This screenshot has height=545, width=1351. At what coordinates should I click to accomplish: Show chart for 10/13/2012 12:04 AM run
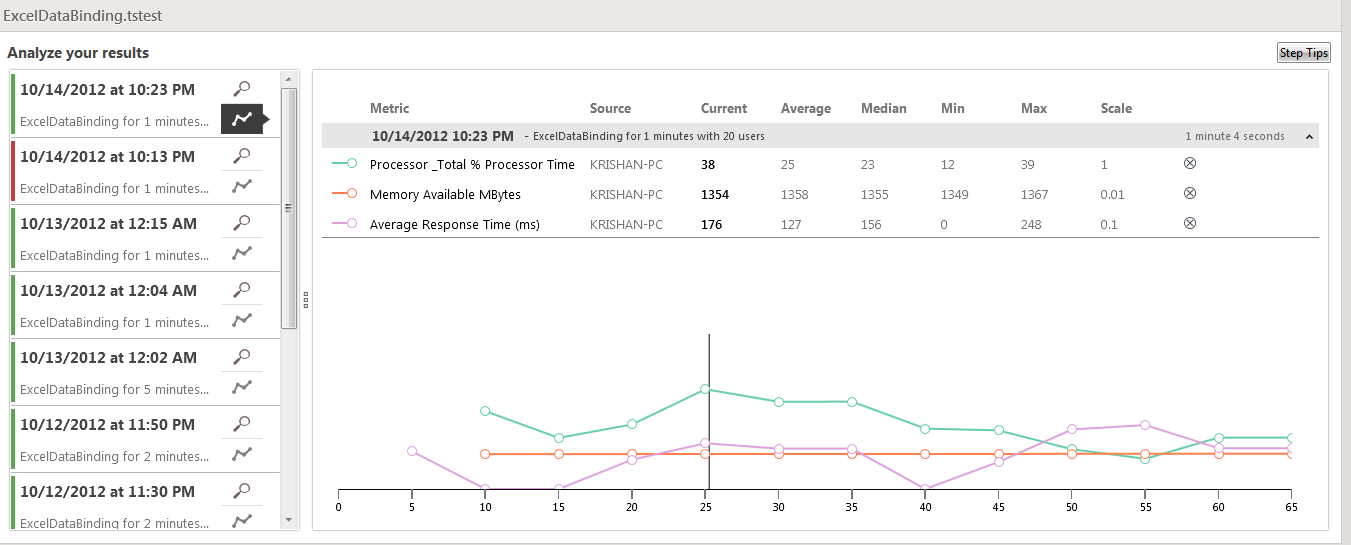[x=241, y=319]
